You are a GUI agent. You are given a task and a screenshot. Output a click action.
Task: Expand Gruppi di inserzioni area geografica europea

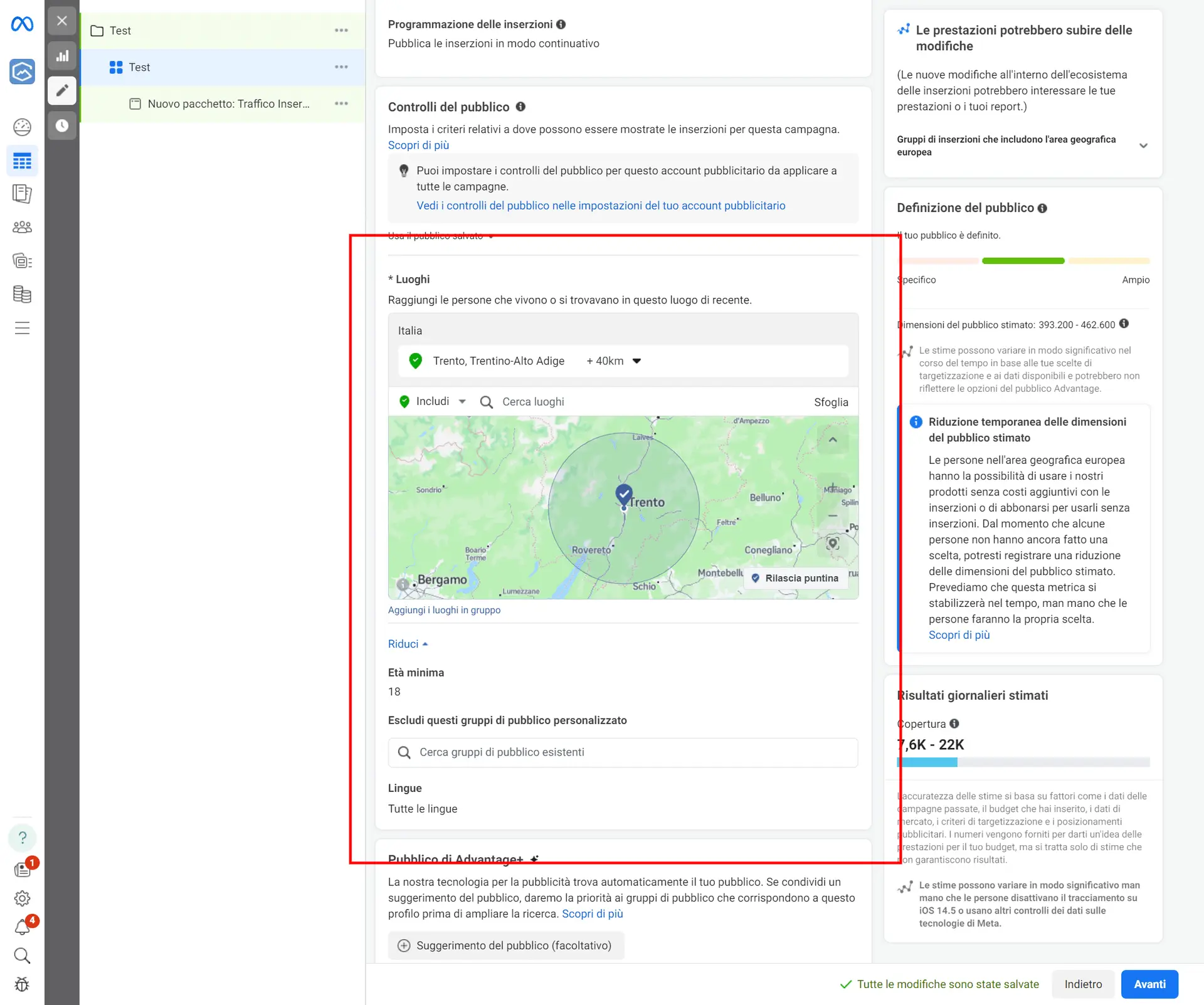click(x=1144, y=145)
